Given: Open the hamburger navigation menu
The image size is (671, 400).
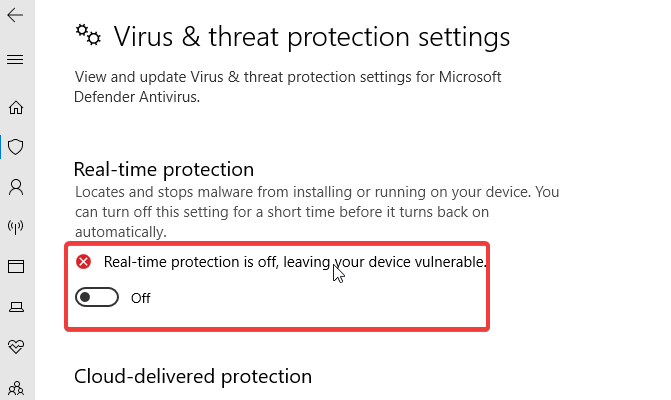Looking at the screenshot, I should (15, 59).
